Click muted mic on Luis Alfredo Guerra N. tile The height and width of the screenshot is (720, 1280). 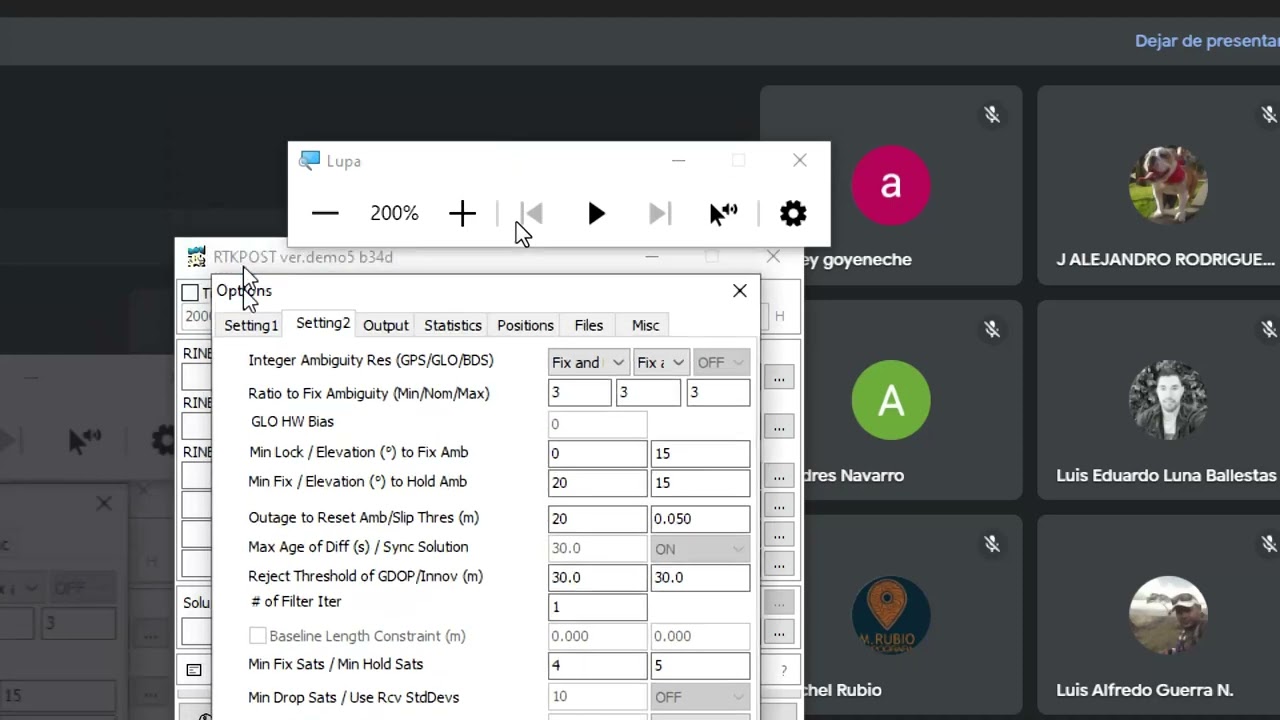tap(1269, 544)
